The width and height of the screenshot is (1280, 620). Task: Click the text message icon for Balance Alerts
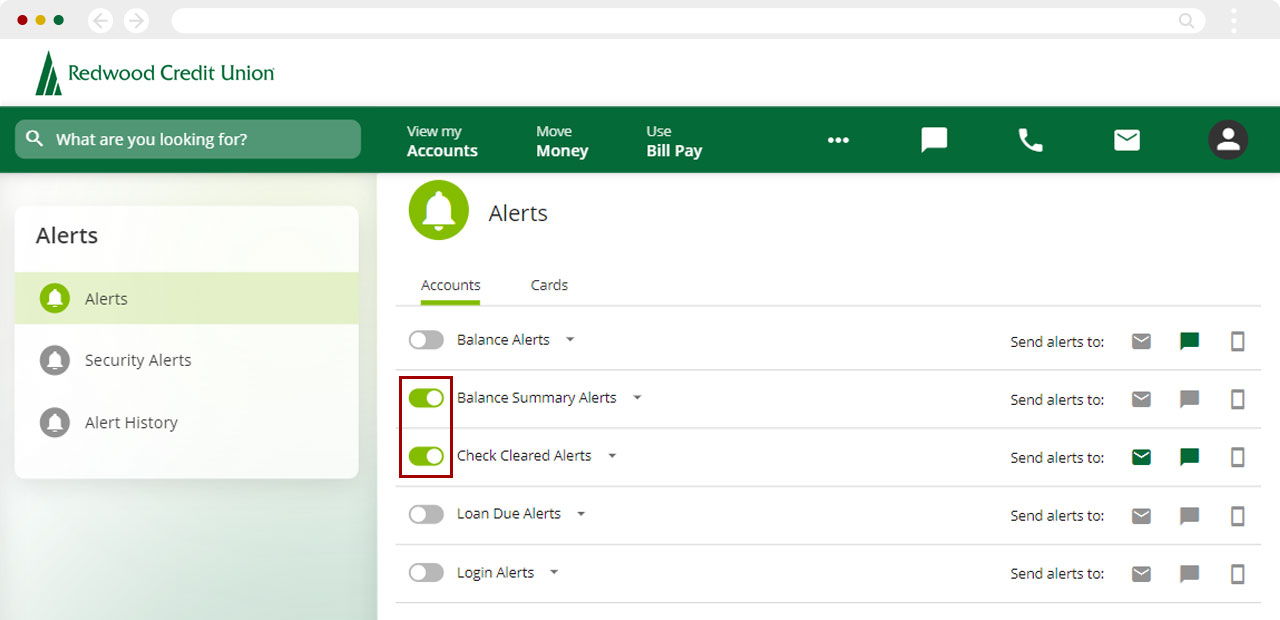[1189, 342]
